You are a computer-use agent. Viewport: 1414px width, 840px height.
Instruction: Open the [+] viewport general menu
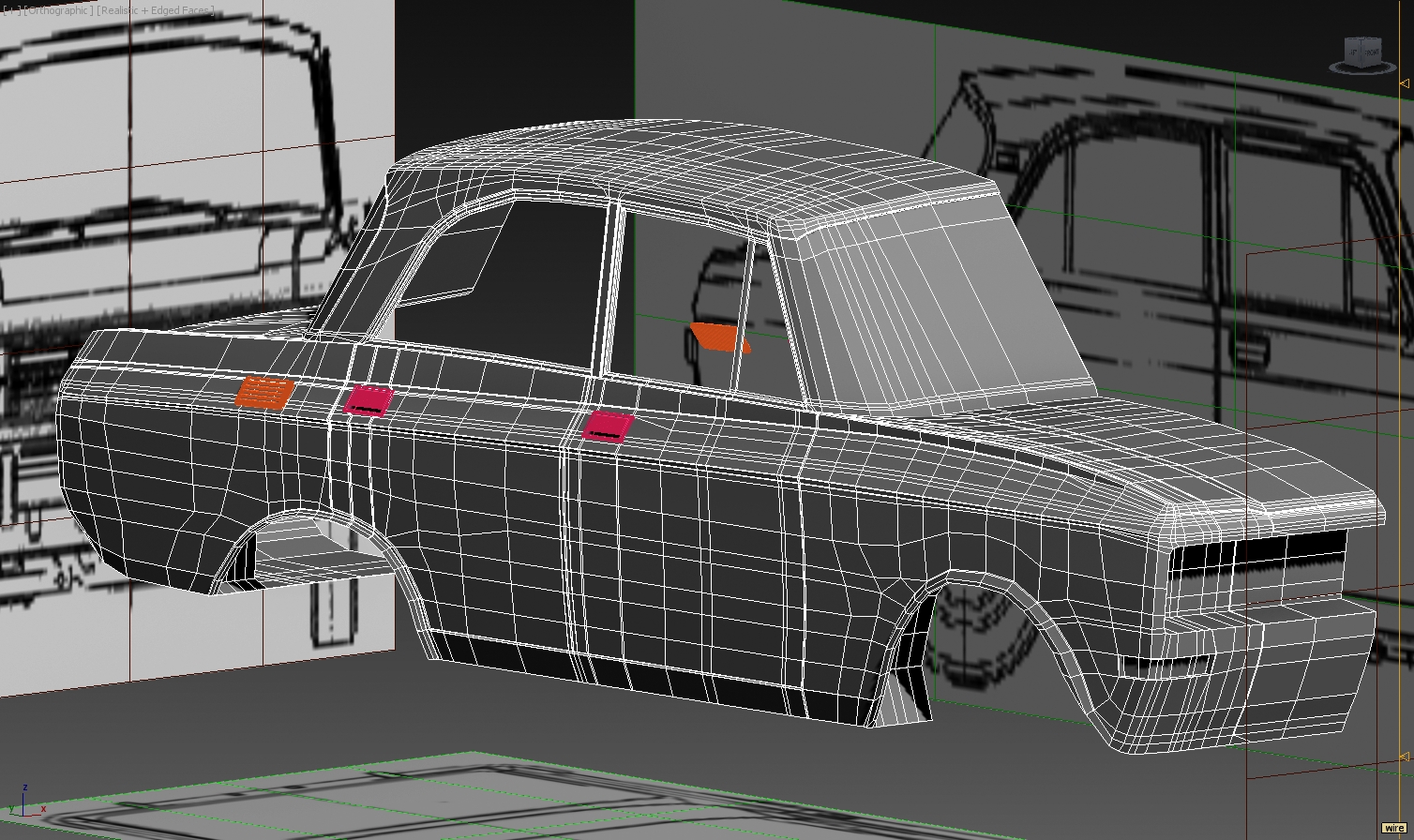8,10
